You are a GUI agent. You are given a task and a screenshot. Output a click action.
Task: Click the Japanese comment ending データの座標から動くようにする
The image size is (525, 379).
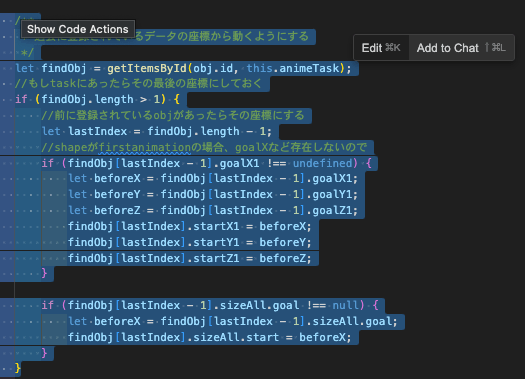(222, 36)
